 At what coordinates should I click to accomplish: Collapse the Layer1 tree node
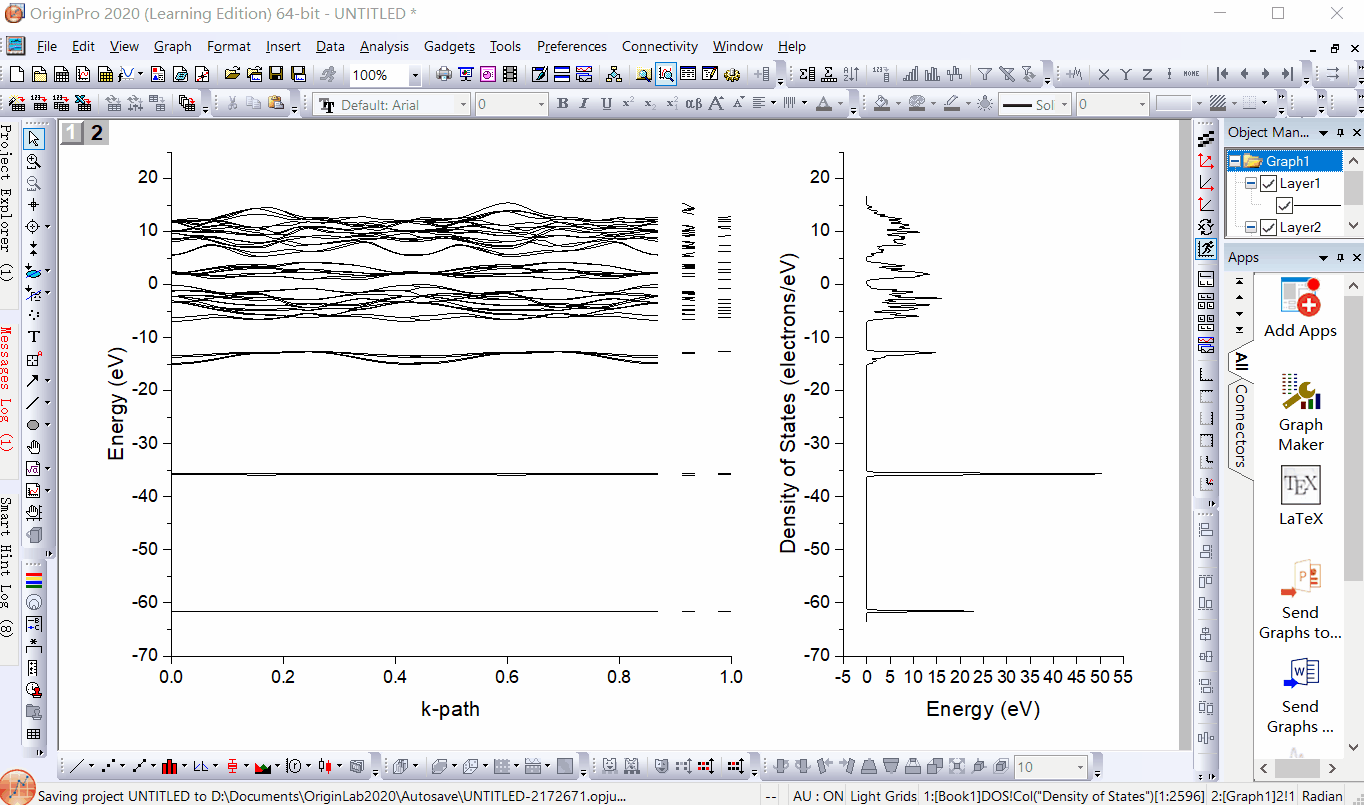pos(1251,184)
